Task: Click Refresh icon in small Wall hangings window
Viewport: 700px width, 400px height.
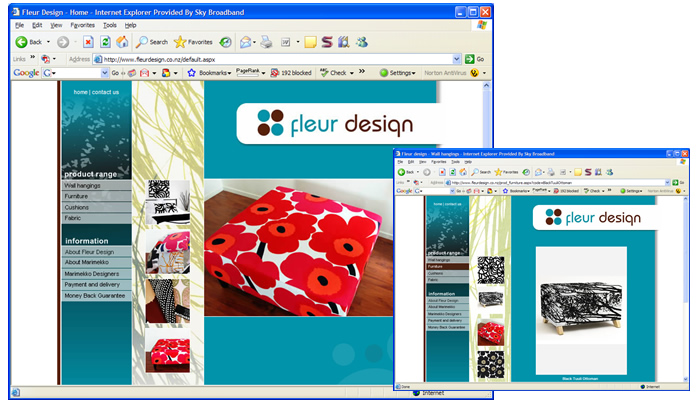Action: click(x=453, y=172)
